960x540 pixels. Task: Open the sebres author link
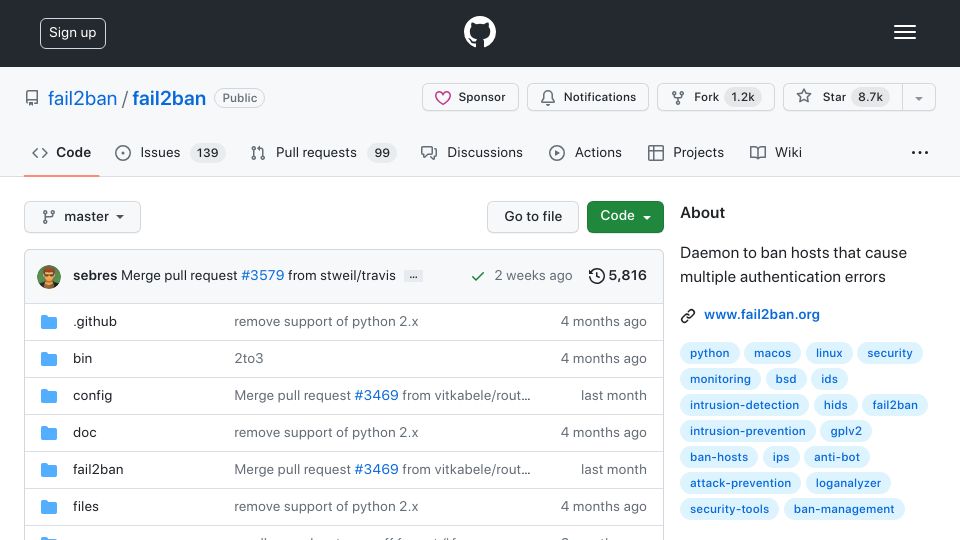tap(95, 276)
